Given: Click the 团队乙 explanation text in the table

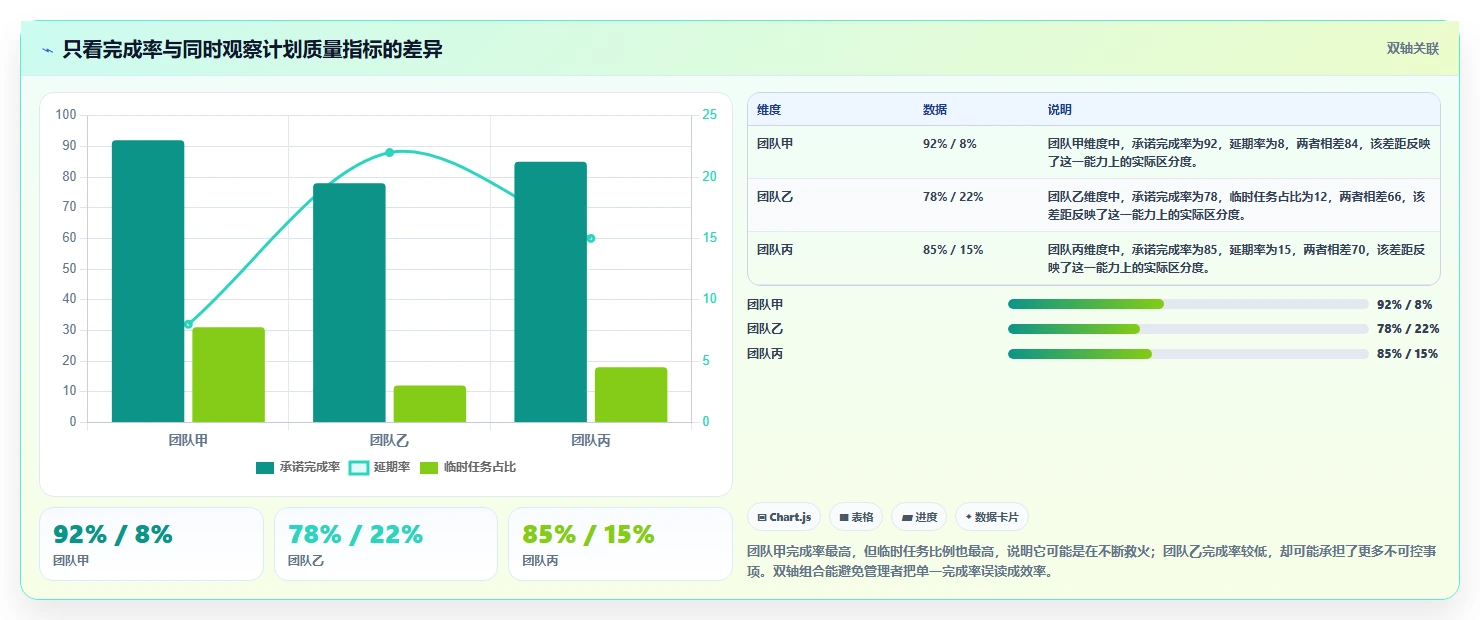Looking at the screenshot, I should coord(1236,205).
